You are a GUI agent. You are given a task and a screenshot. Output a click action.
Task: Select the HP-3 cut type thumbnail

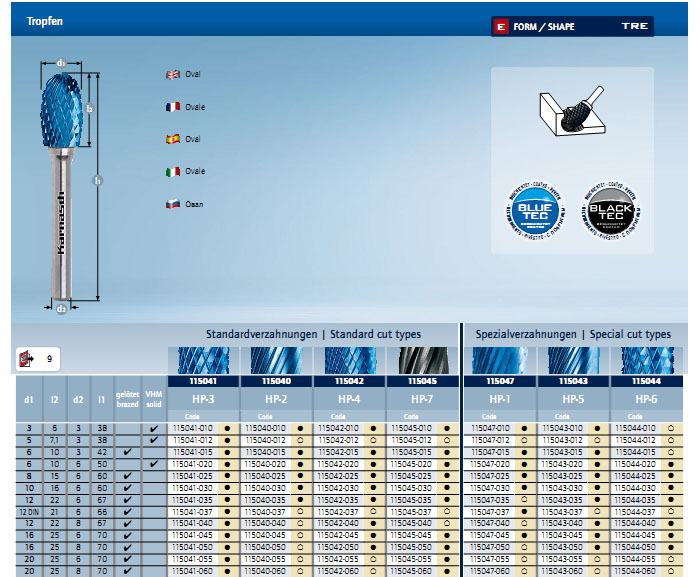(204, 360)
